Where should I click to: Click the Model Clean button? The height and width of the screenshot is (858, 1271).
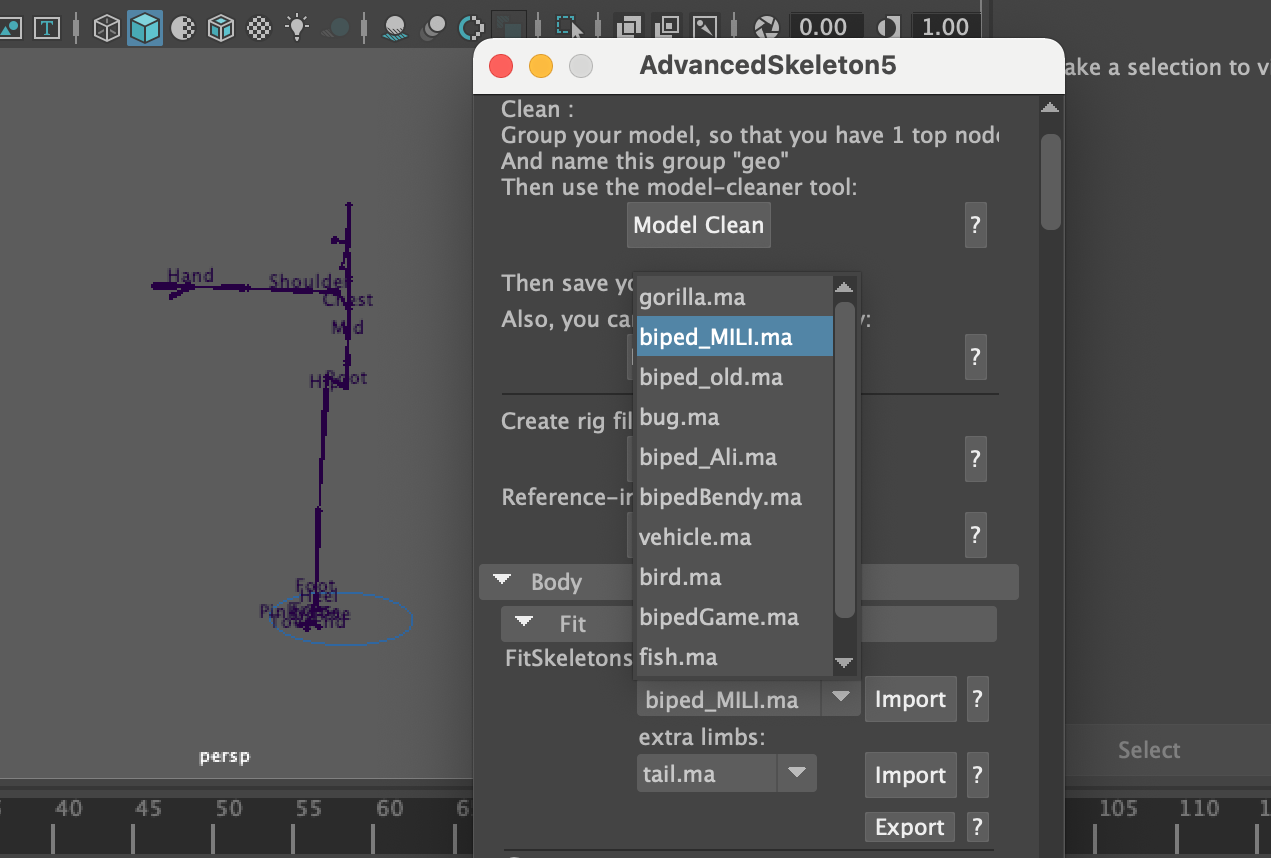699,226
